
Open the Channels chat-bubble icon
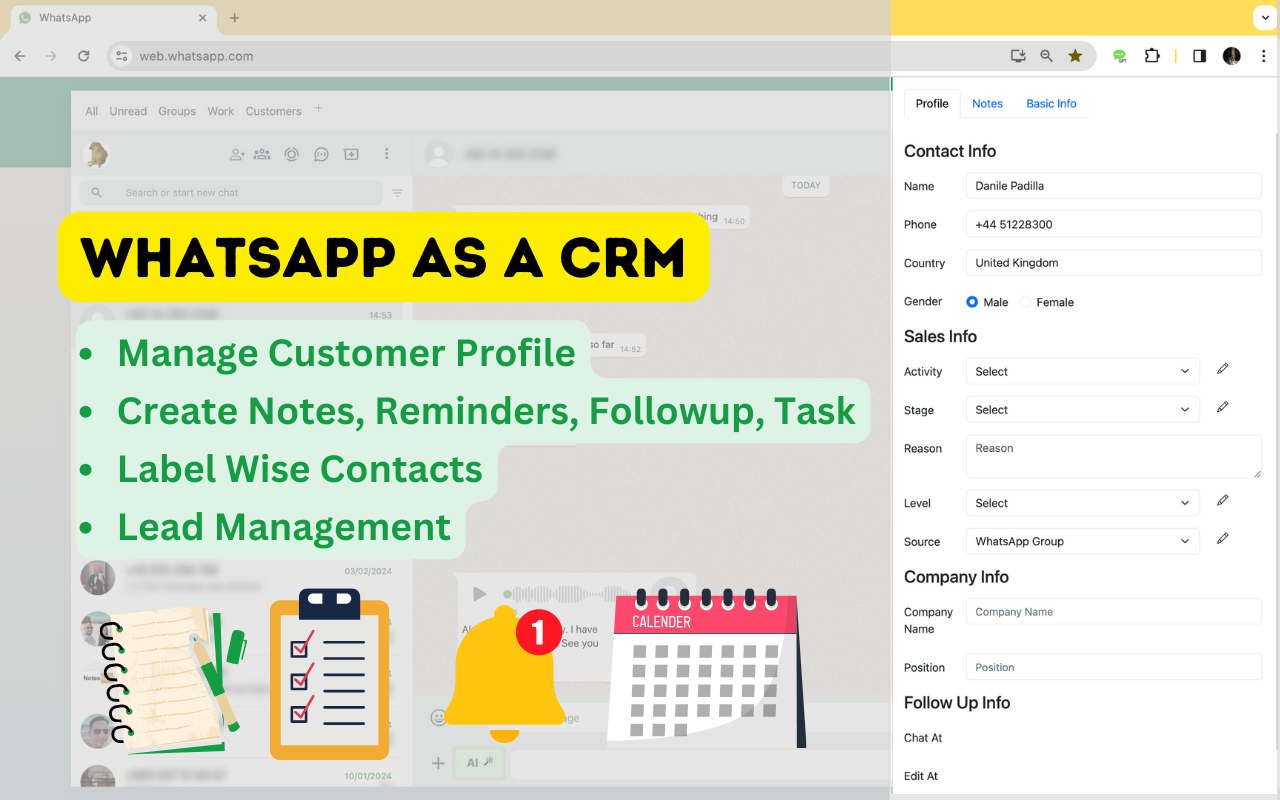(321, 154)
